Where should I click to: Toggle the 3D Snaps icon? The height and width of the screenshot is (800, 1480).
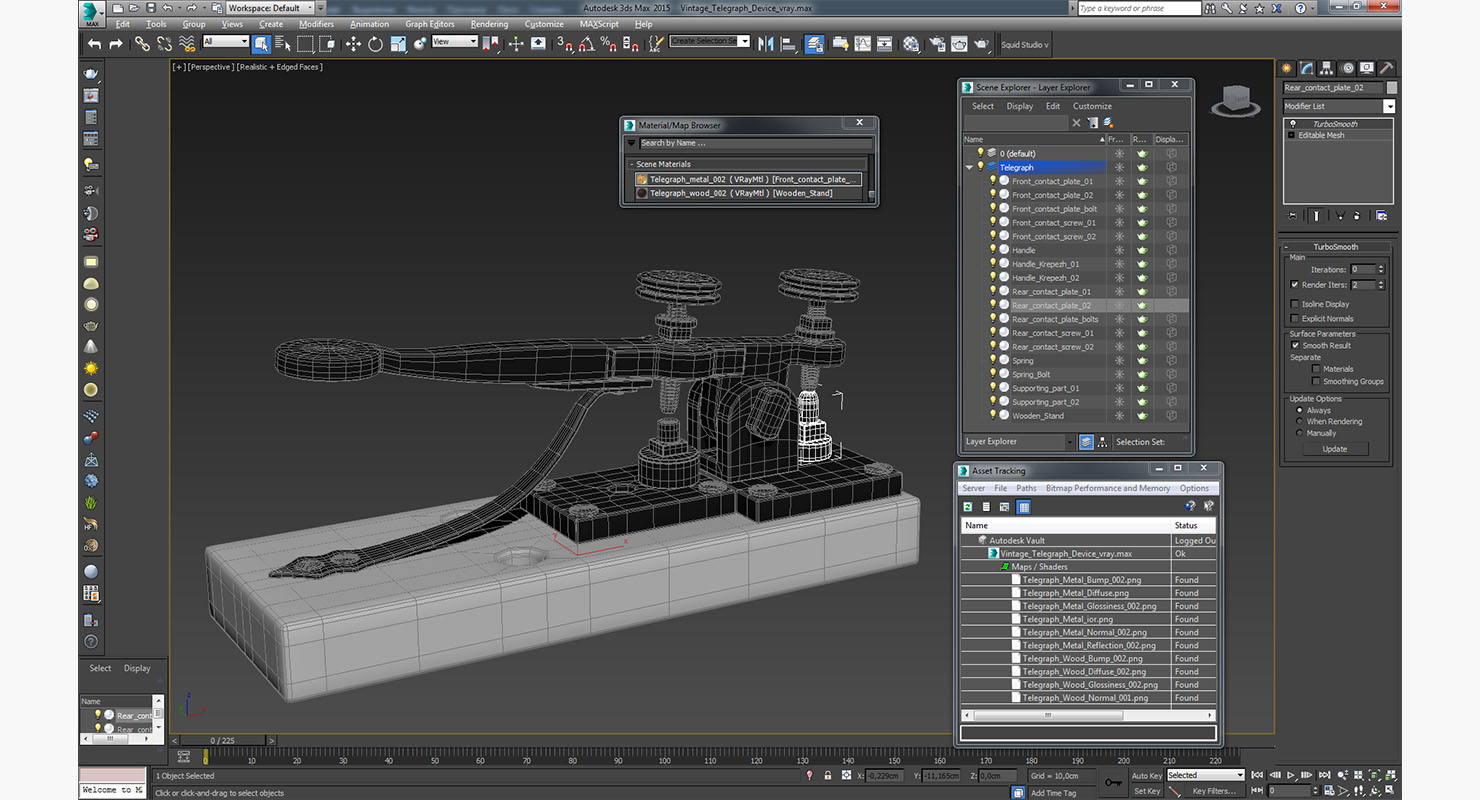tap(565, 43)
